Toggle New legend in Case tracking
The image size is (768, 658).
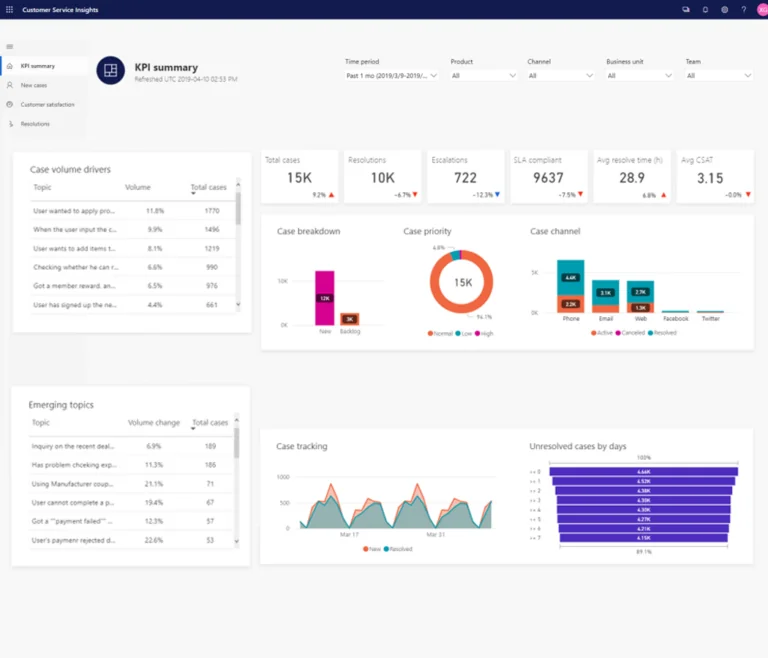tap(372, 549)
